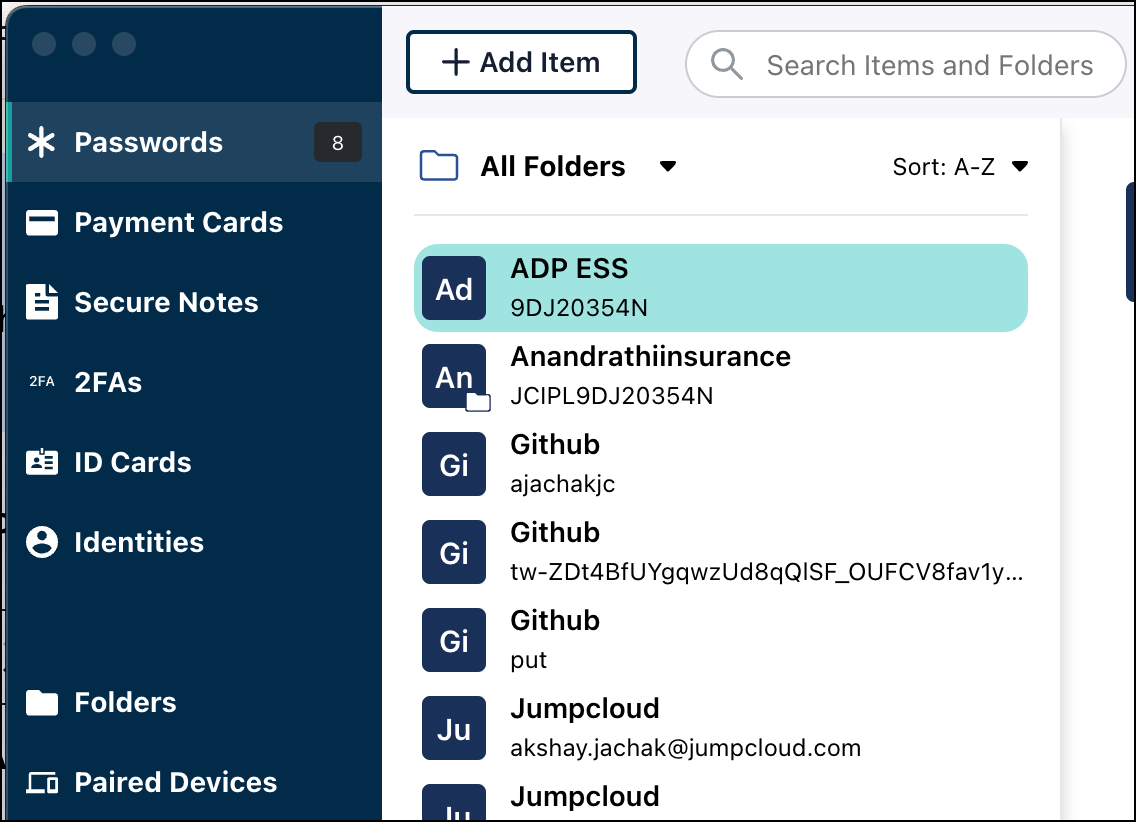Click the Folders icon in sidebar
Screen dimensions: 1136x822
pos(41,703)
